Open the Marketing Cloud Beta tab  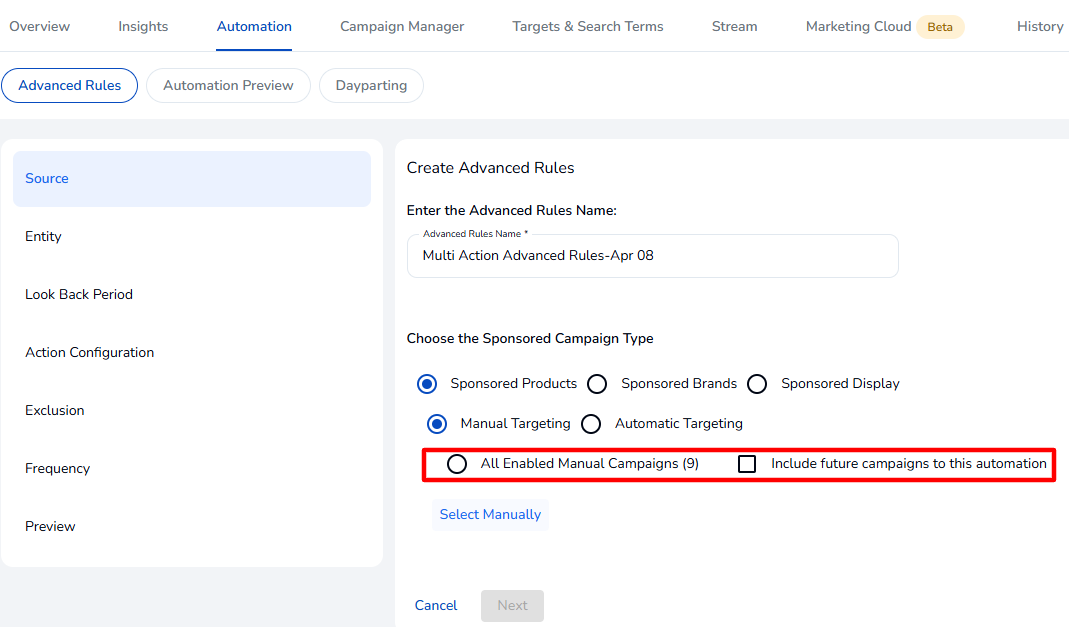click(884, 26)
